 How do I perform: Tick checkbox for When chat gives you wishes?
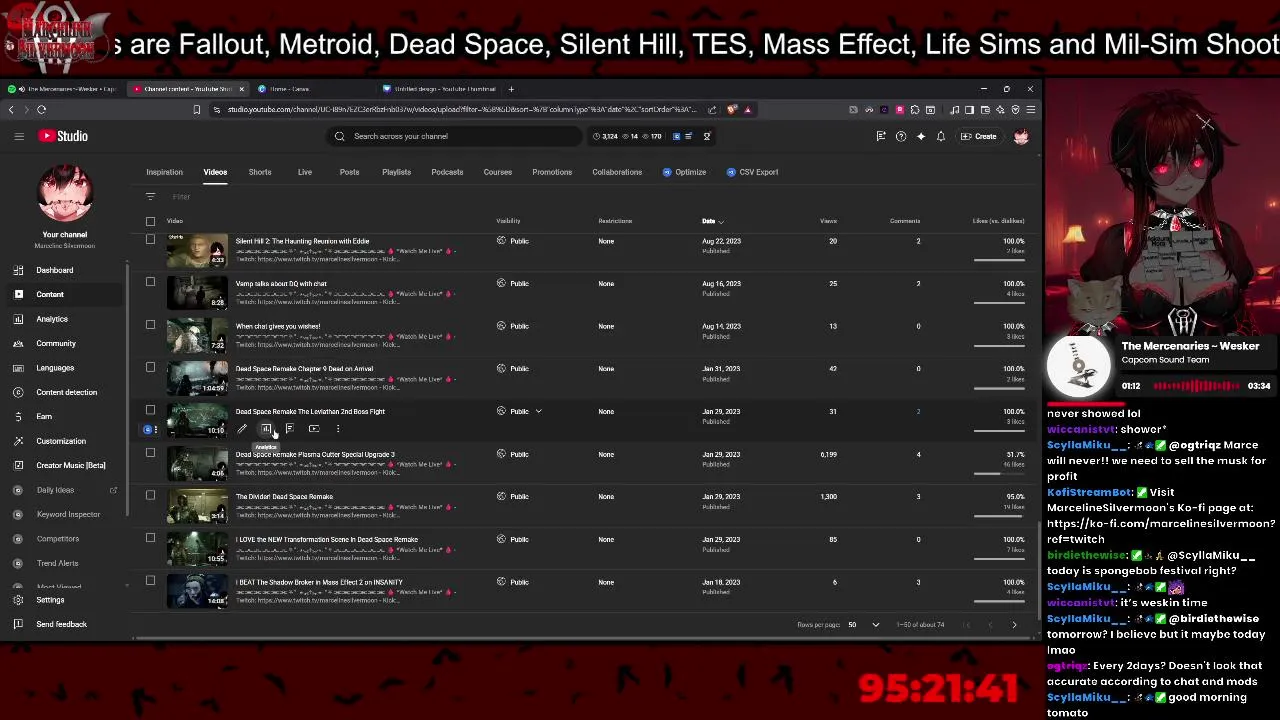(150, 324)
